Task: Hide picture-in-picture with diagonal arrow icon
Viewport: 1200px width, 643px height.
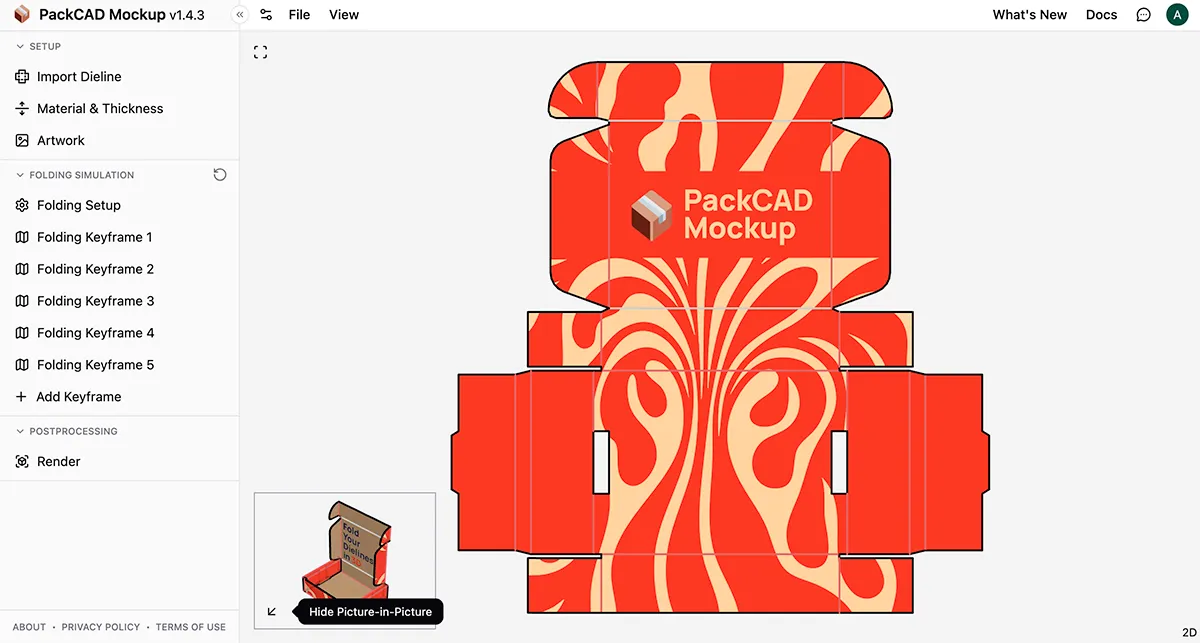Action: pyautogui.click(x=272, y=612)
